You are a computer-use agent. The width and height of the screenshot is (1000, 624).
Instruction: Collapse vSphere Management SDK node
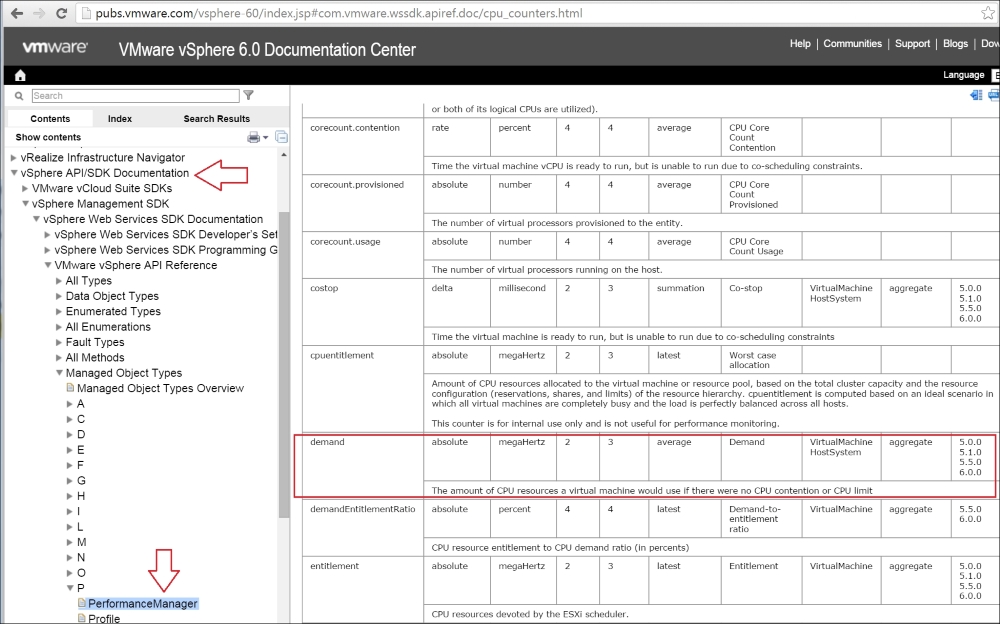tap(25, 204)
